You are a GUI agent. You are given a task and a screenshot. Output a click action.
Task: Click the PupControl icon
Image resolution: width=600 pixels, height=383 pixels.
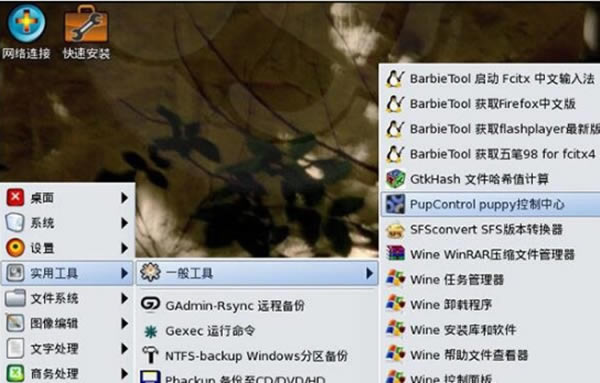[395, 204]
